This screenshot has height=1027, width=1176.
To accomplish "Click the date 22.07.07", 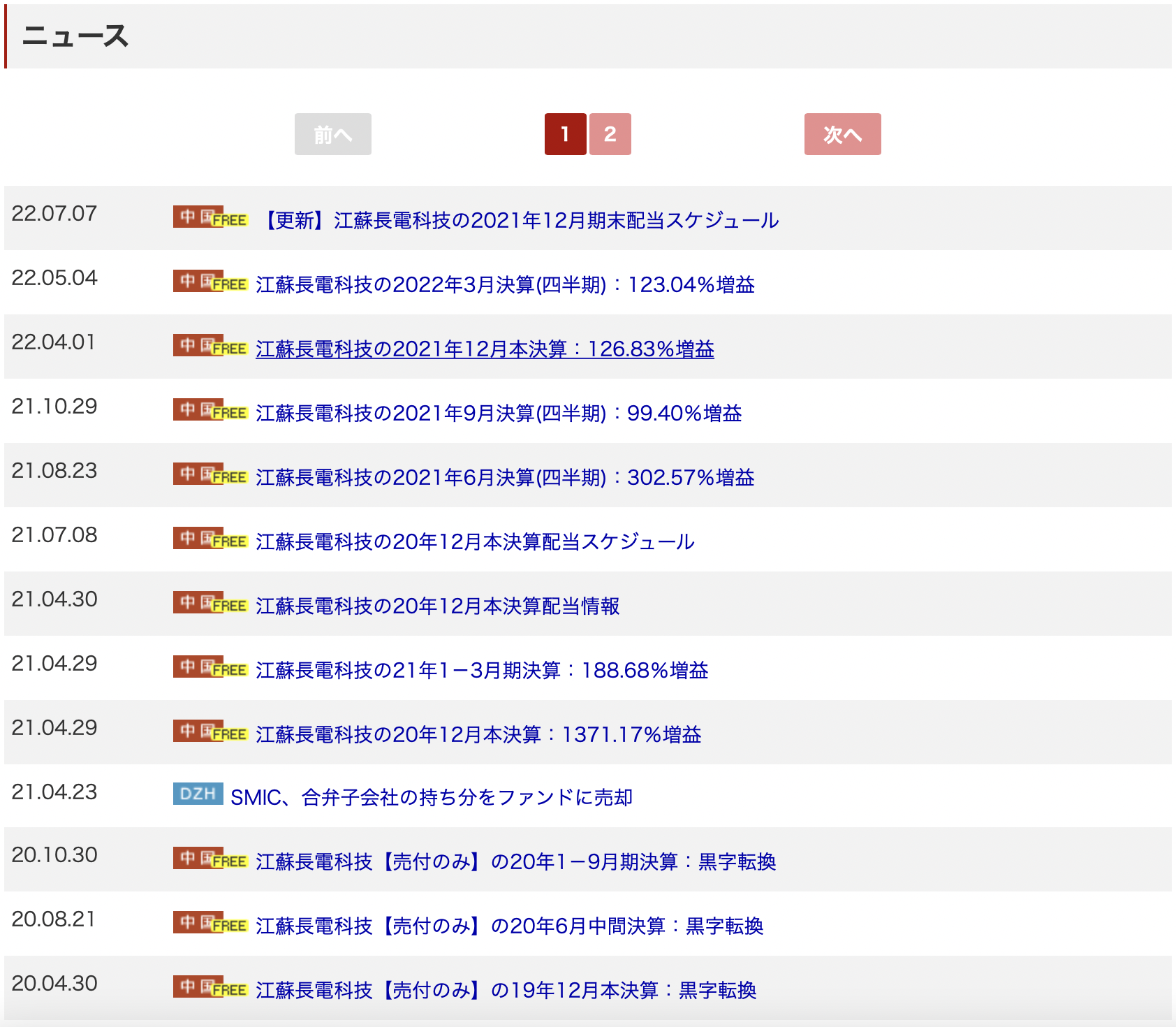I will [x=54, y=214].
